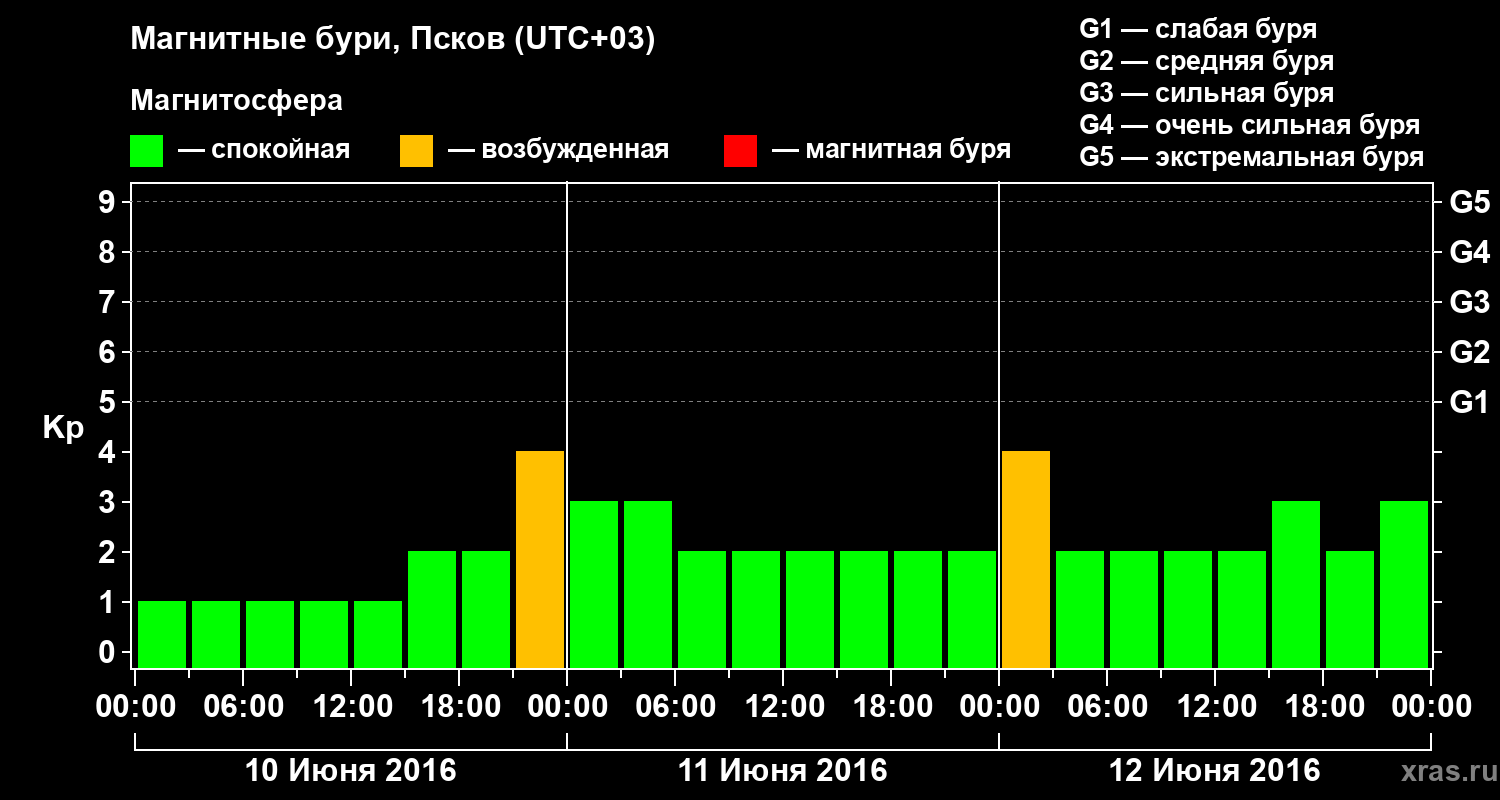Viewport: 1500px width, 800px height.
Task: Click the '18:00' time label above 12 Июня
Action: coord(1323,707)
